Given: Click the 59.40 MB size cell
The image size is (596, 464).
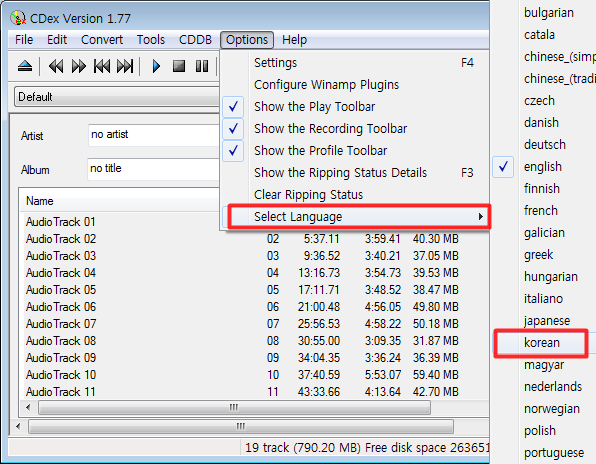Looking at the screenshot, I should point(436,375).
